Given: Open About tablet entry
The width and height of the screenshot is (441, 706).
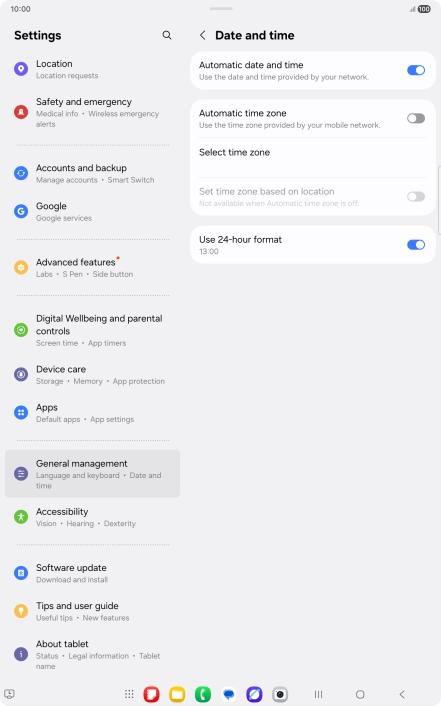Looking at the screenshot, I should 92,655.
